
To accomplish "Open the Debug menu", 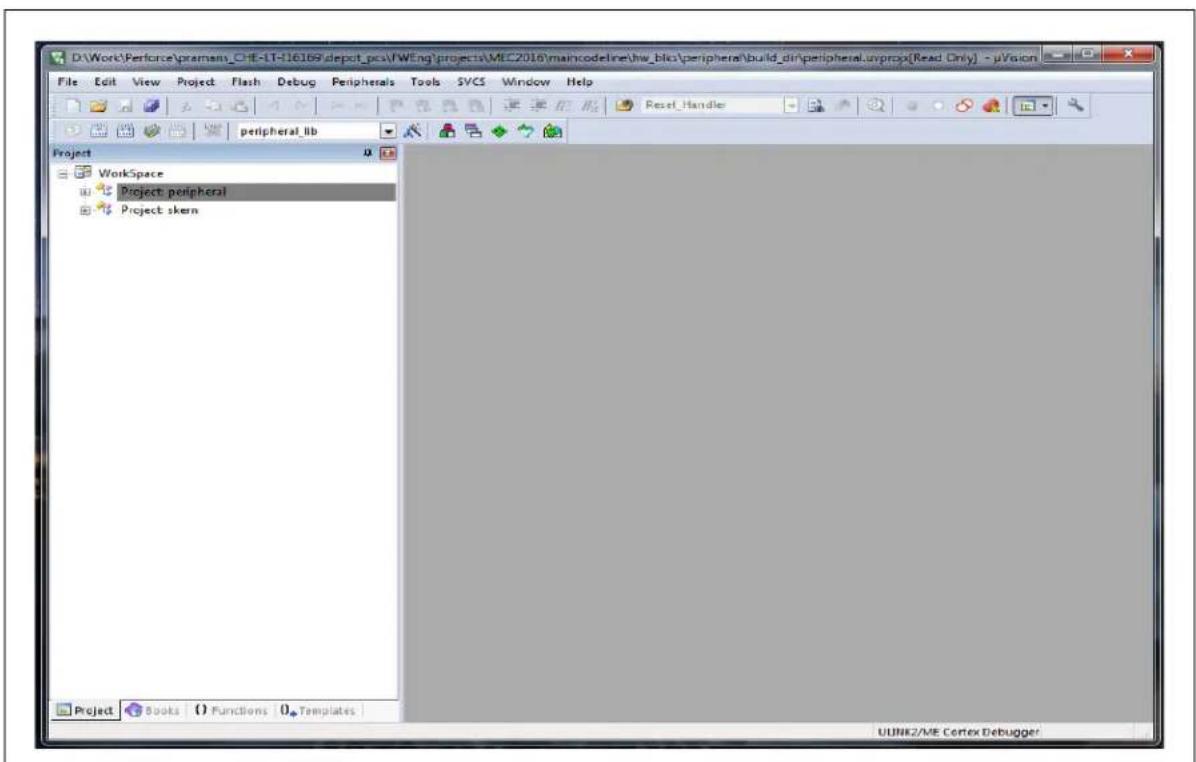I will tap(296, 82).
